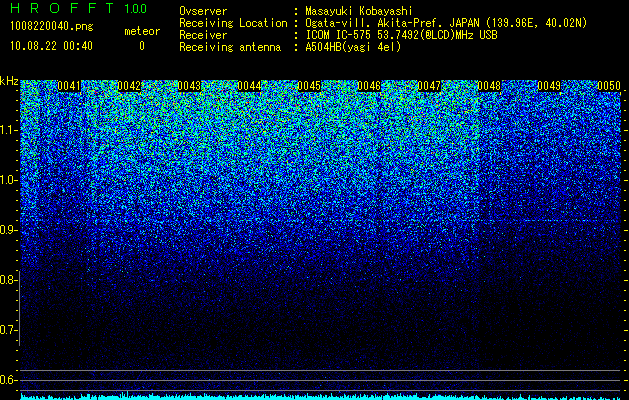Click the filename 1008220040.png

coord(52,27)
